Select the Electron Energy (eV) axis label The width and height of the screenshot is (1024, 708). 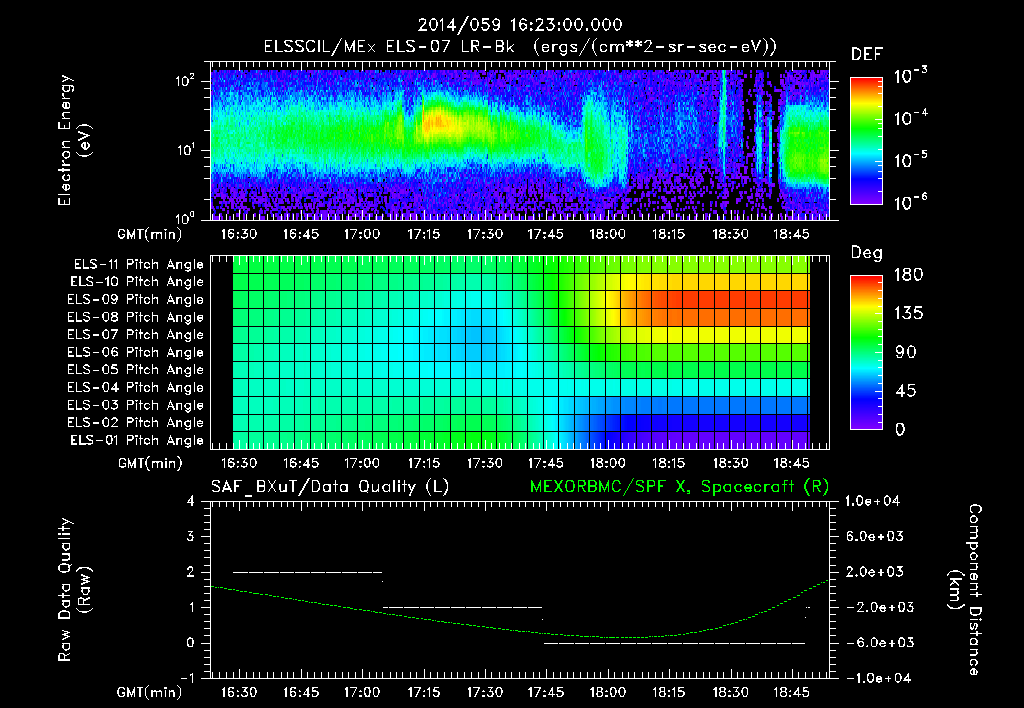74,140
